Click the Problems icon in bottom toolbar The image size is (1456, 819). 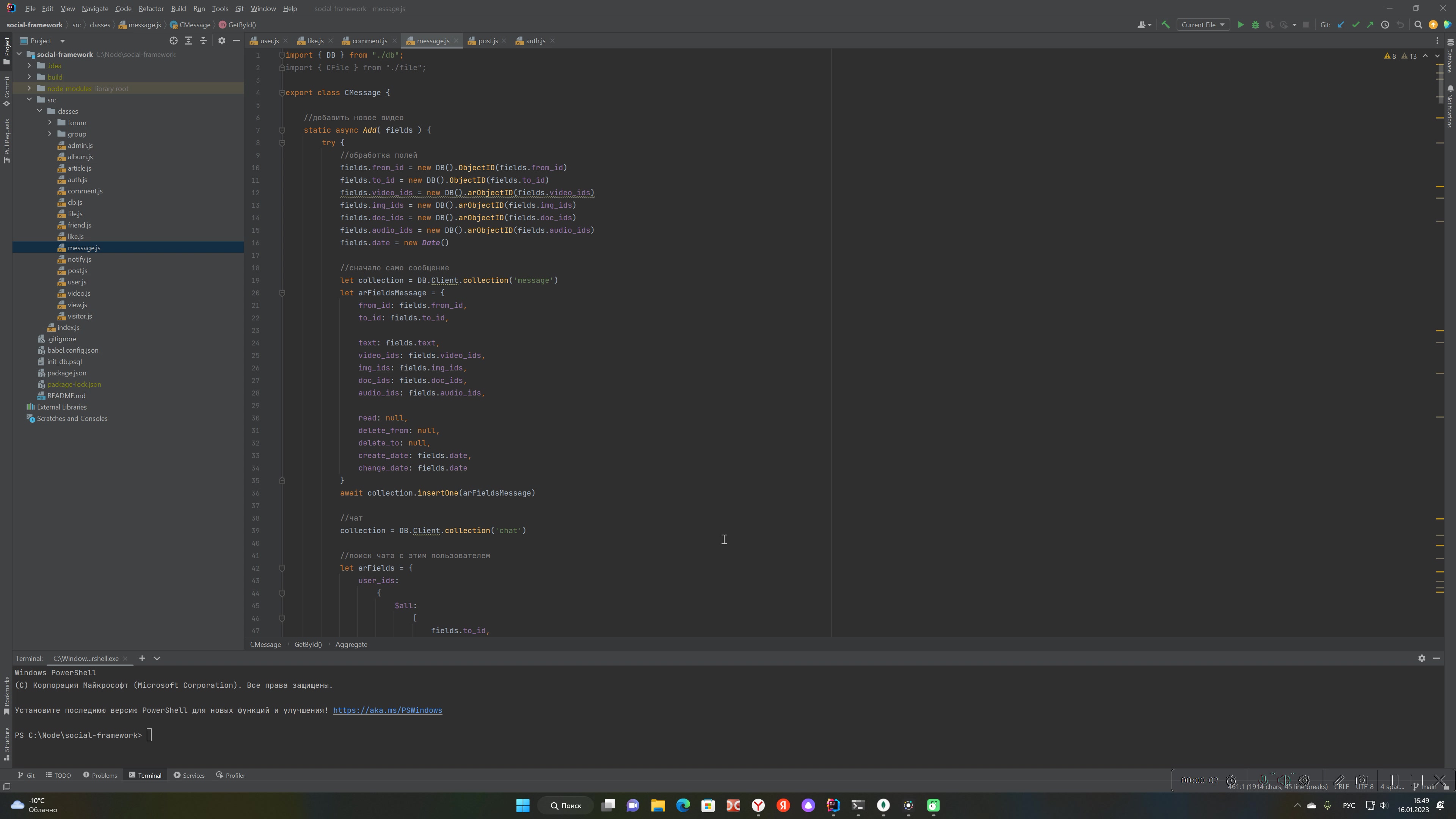tap(100, 775)
